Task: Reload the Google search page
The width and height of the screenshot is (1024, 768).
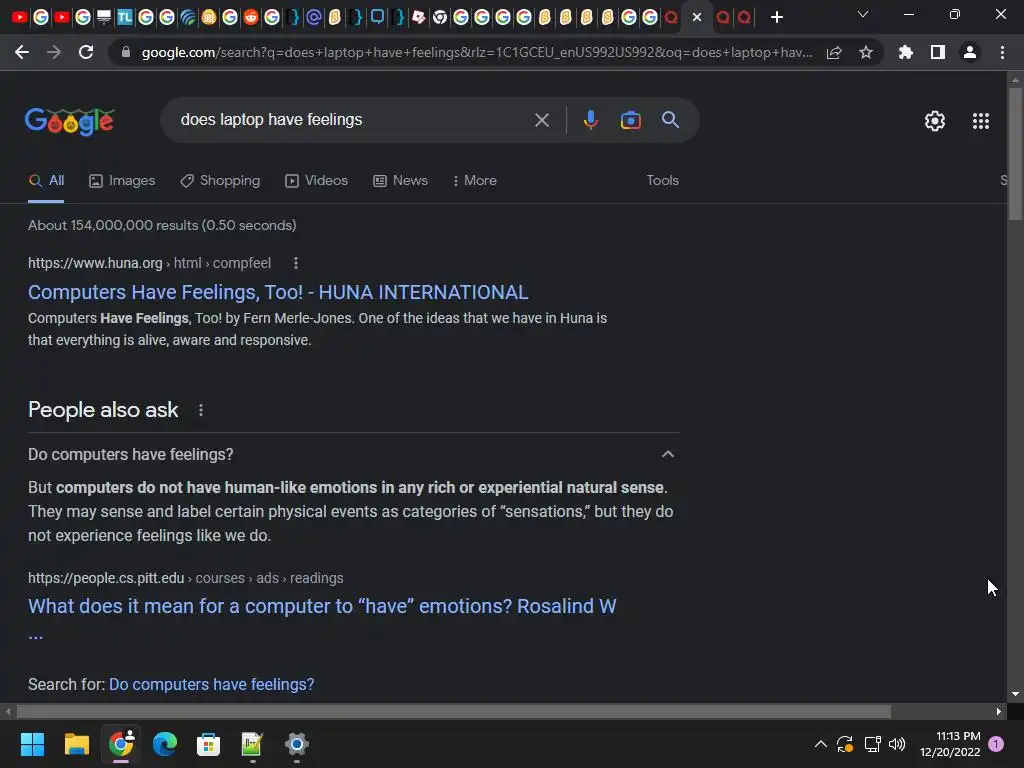Action: pyautogui.click(x=86, y=52)
